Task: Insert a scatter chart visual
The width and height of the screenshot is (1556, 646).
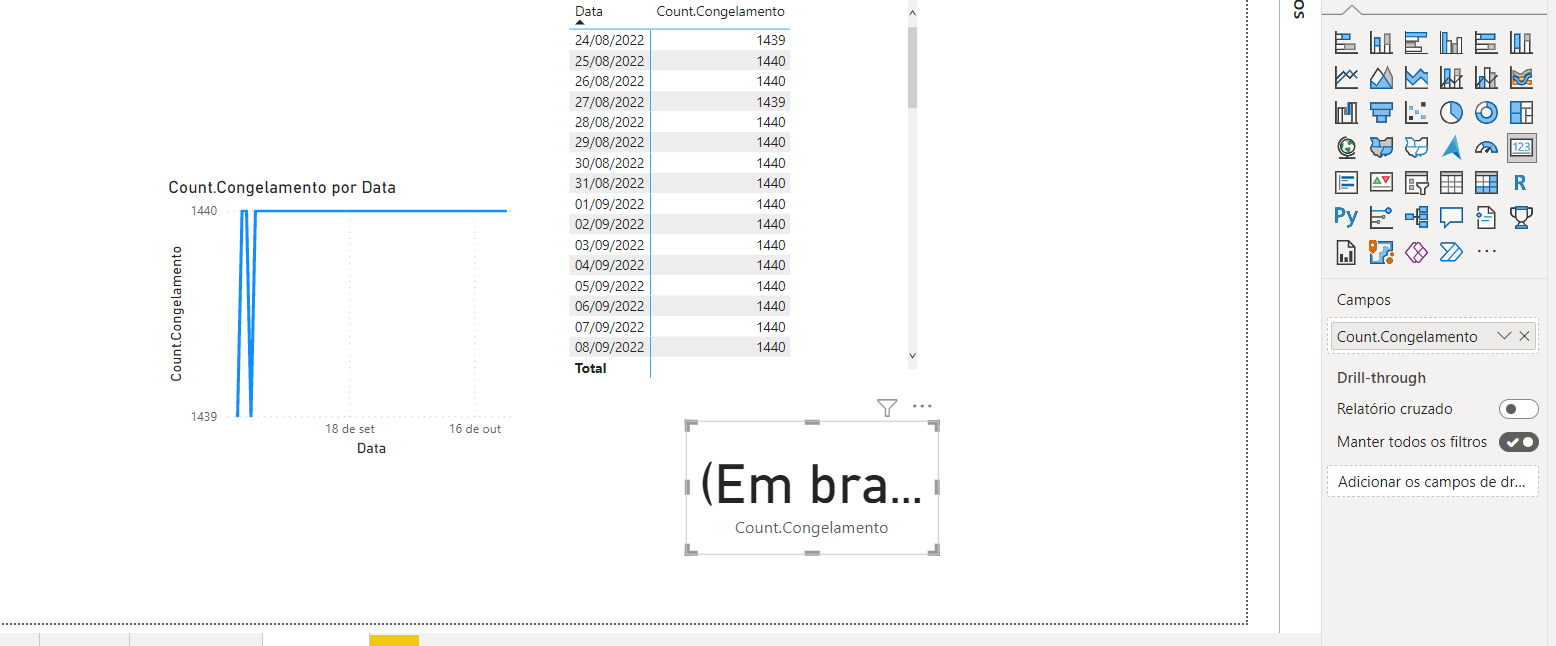Action: pos(1416,113)
